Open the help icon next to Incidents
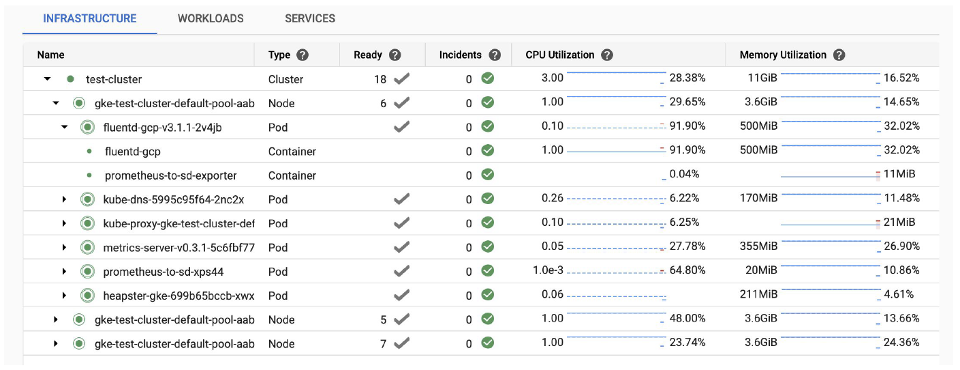This screenshot has width=960, height=370. click(x=495, y=55)
